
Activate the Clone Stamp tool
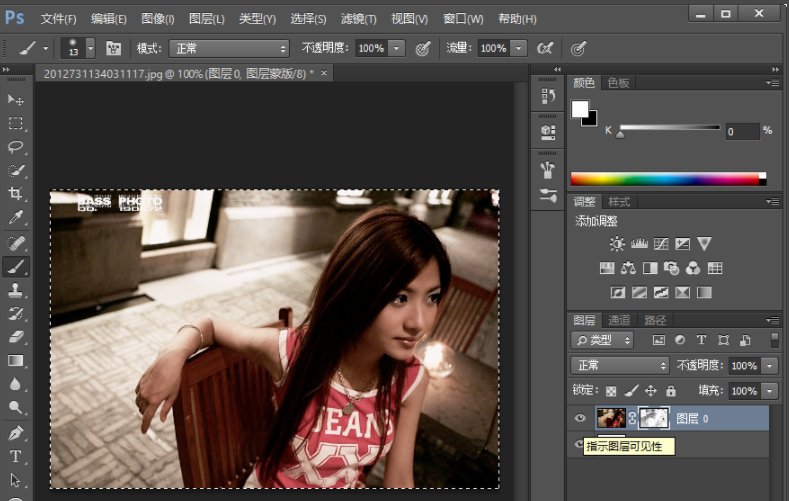[x=16, y=290]
